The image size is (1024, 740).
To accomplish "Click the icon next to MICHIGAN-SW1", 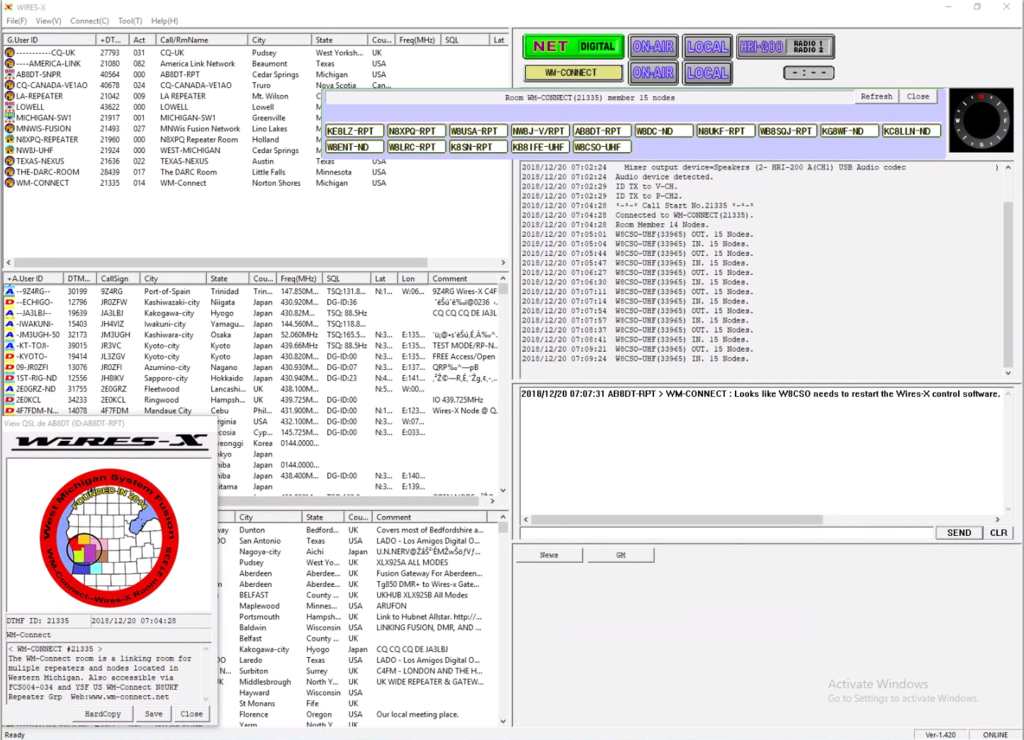I will coord(10,118).
